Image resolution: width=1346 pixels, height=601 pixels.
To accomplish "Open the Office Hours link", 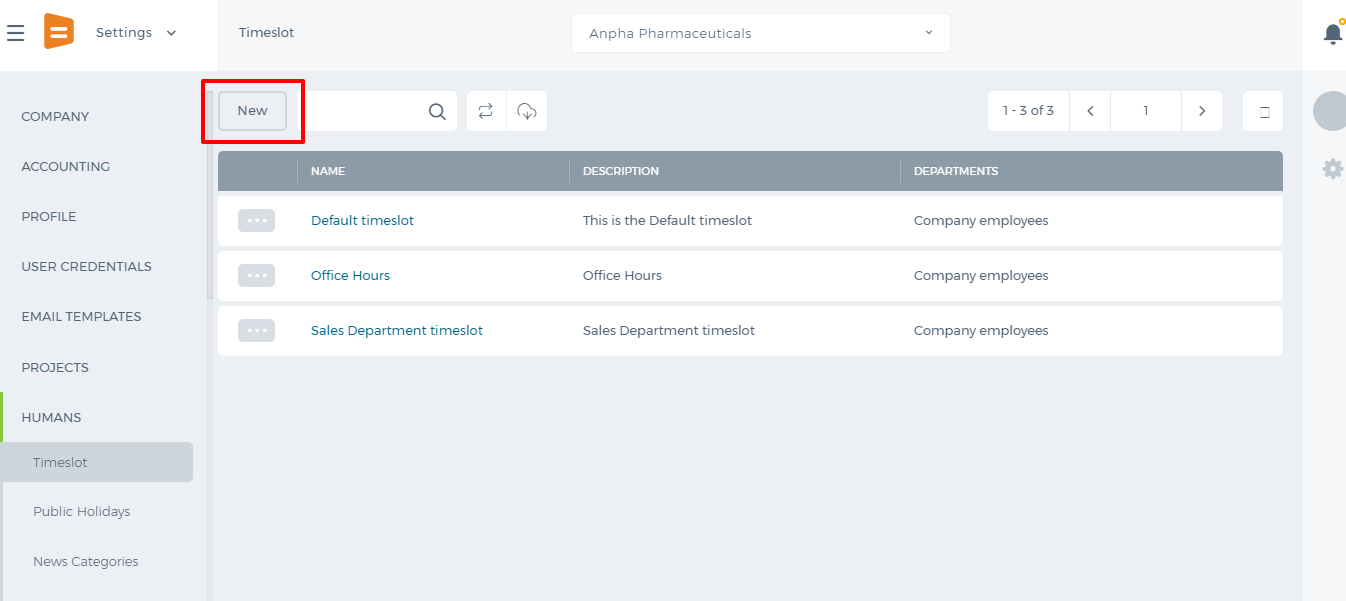I will (x=350, y=275).
